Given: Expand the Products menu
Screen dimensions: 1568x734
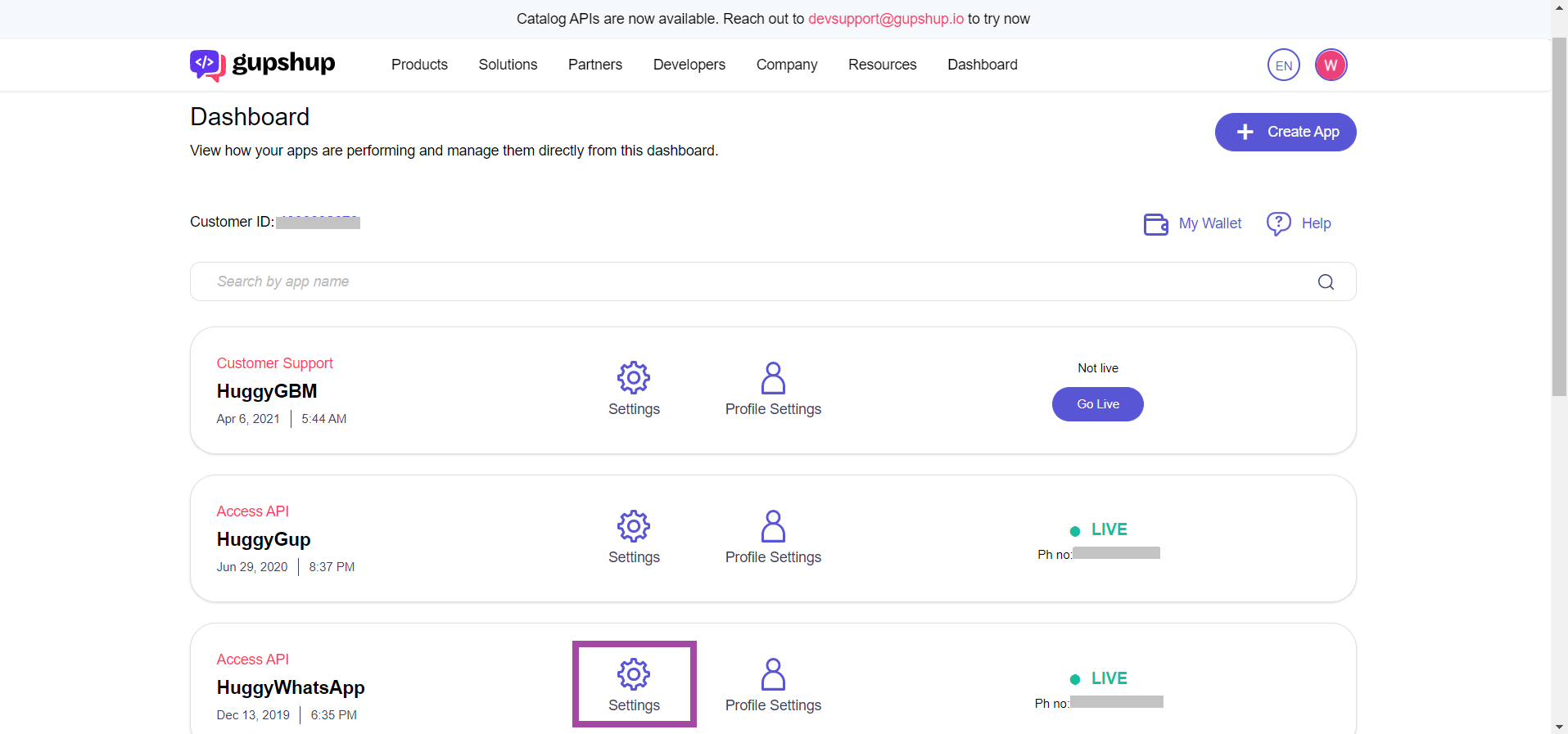Looking at the screenshot, I should 419,65.
